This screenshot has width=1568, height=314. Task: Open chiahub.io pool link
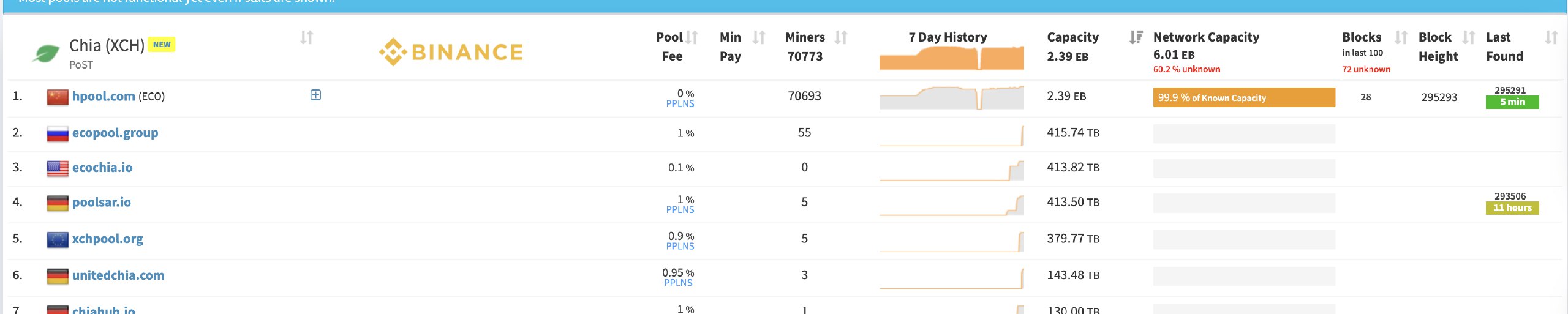tap(104, 310)
